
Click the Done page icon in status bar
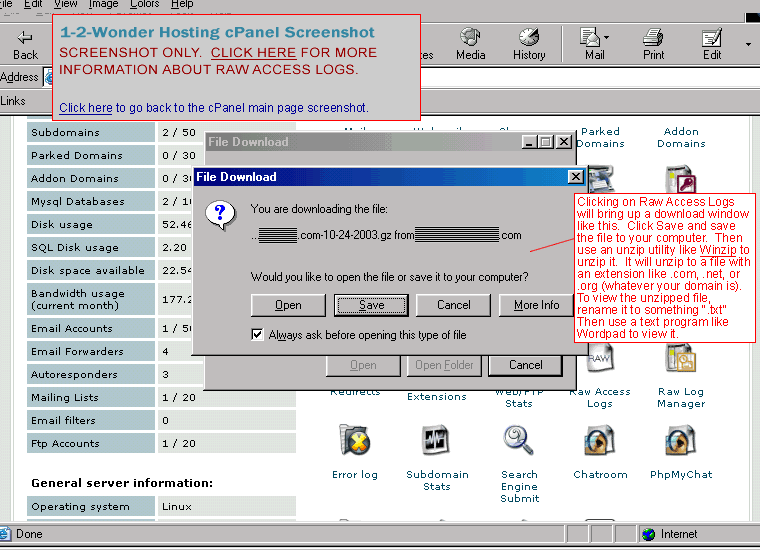click(4, 534)
